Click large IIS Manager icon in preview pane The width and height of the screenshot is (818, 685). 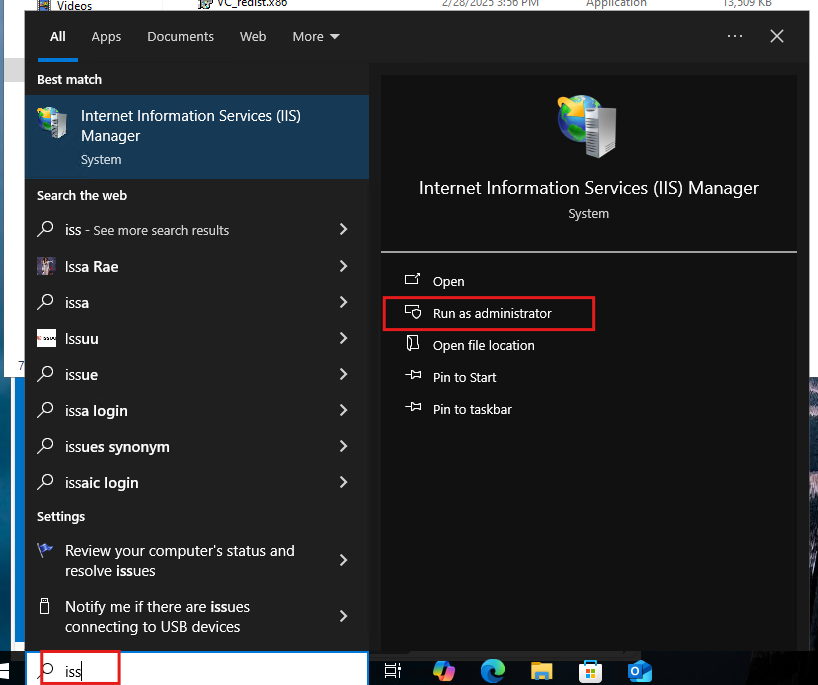588,126
